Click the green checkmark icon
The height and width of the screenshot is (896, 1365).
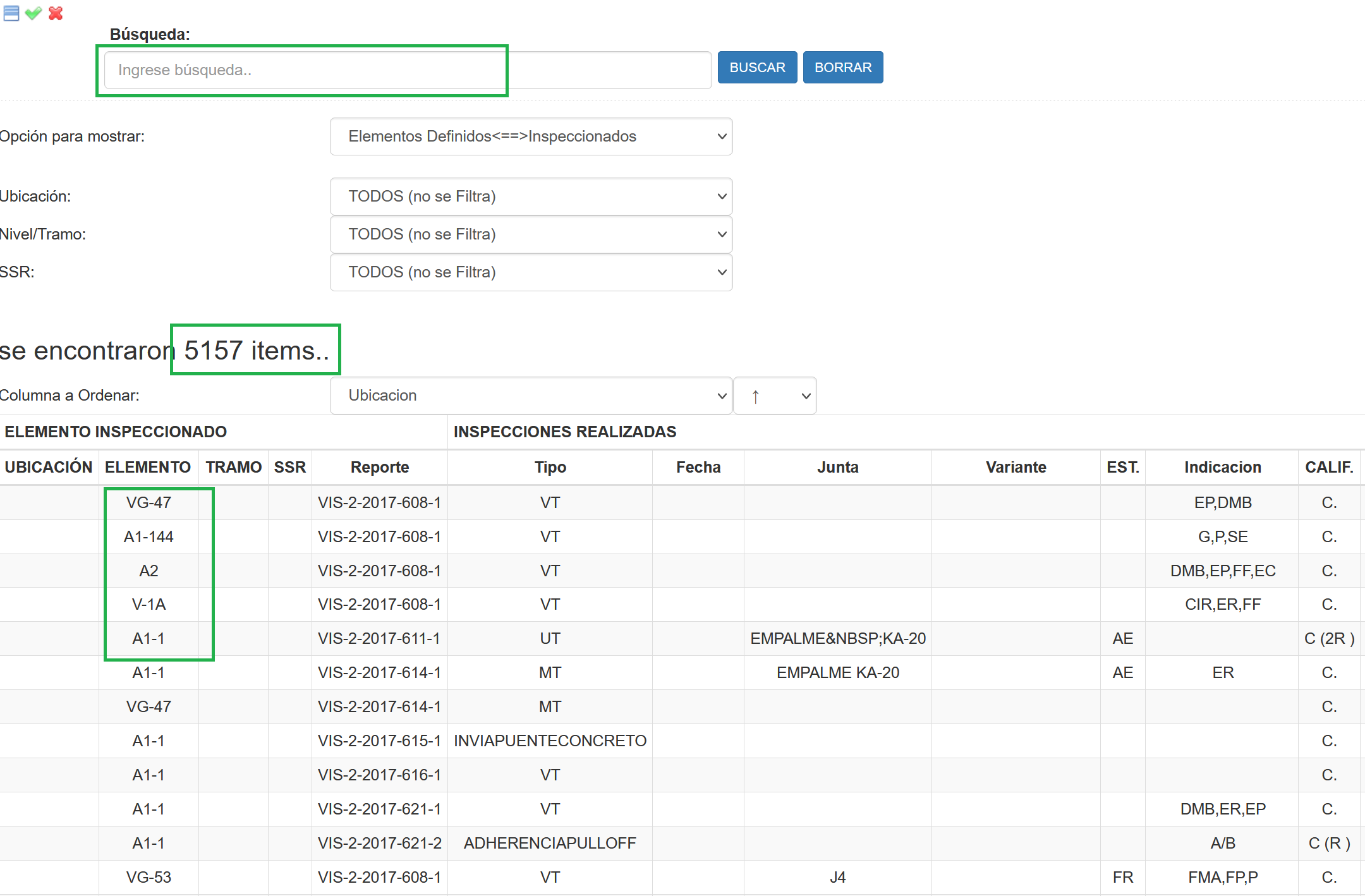pyautogui.click(x=33, y=13)
